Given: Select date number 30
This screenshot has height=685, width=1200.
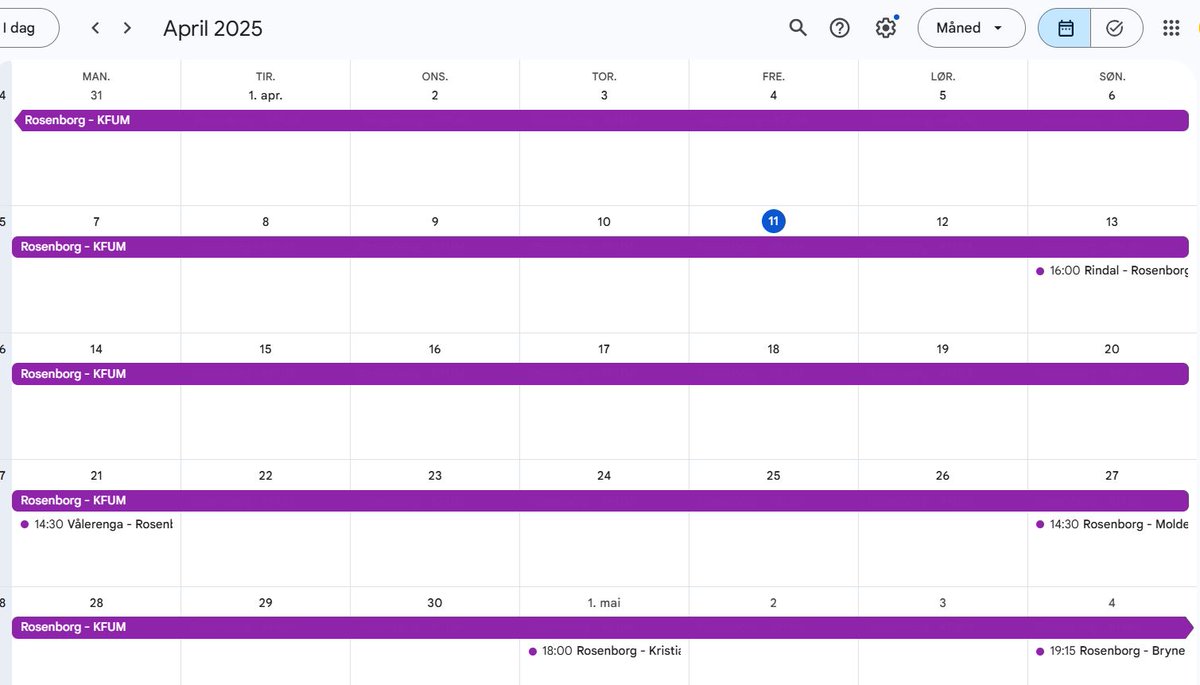Looking at the screenshot, I should [434, 603].
